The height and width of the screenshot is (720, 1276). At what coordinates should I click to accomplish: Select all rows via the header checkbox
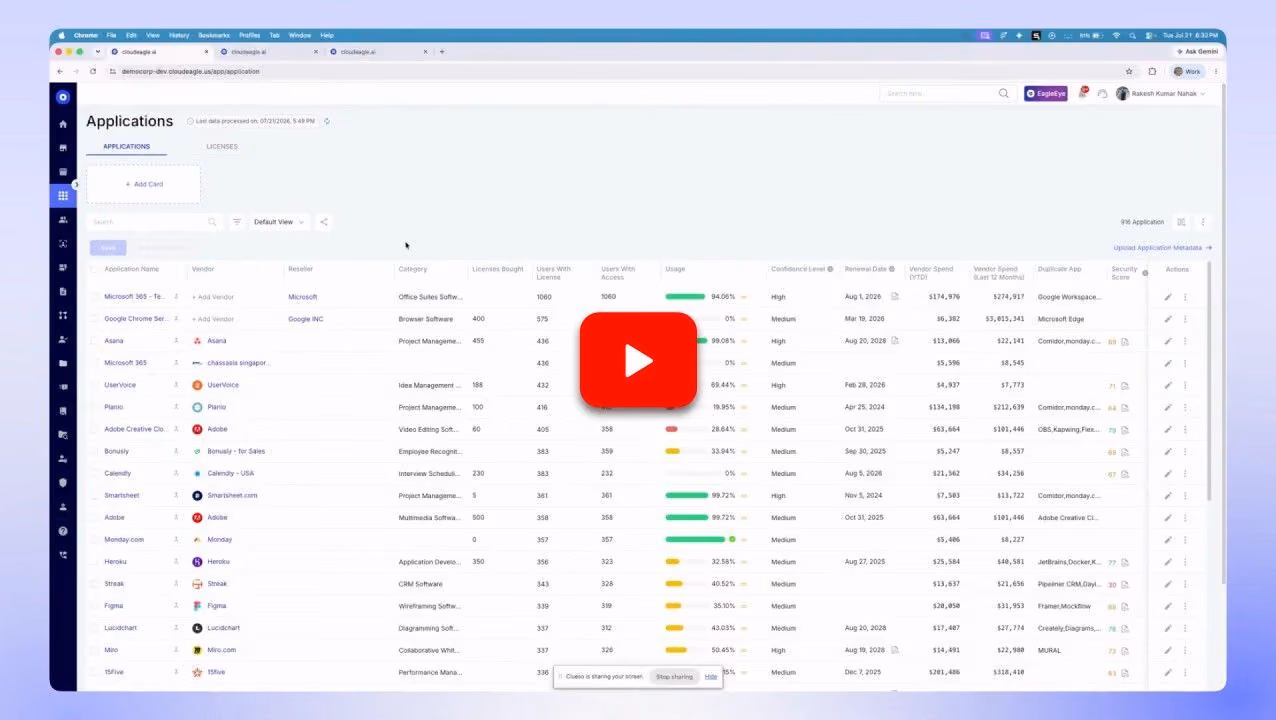point(95,269)
